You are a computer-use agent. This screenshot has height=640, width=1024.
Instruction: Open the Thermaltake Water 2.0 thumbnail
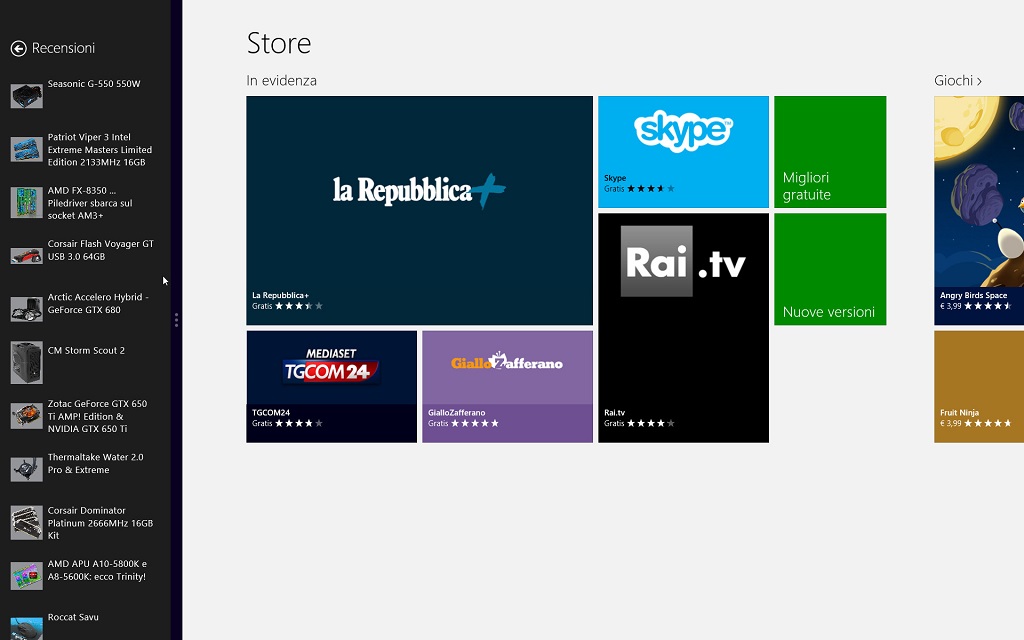click(27, 469)
